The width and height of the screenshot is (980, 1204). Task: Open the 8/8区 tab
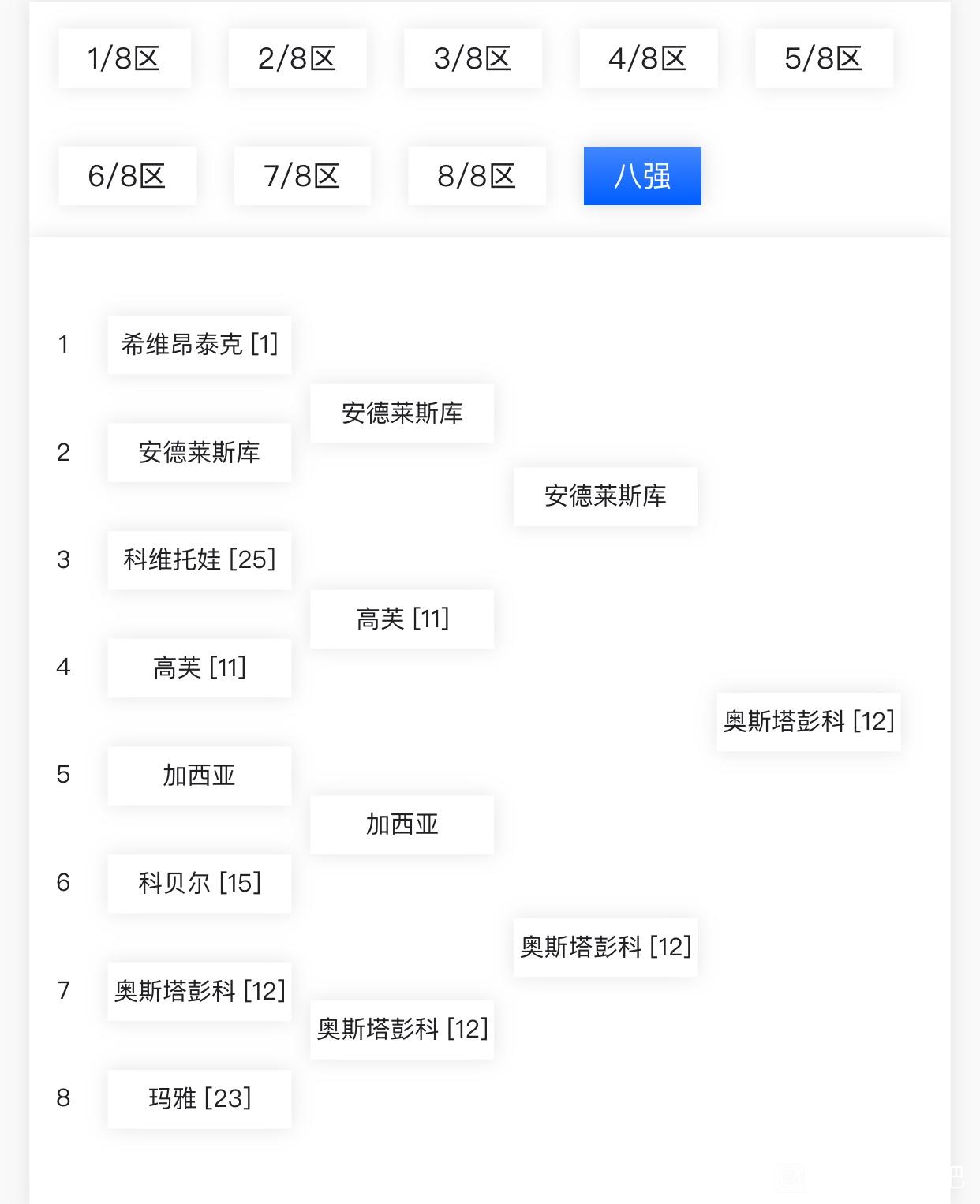pos(477,176)
